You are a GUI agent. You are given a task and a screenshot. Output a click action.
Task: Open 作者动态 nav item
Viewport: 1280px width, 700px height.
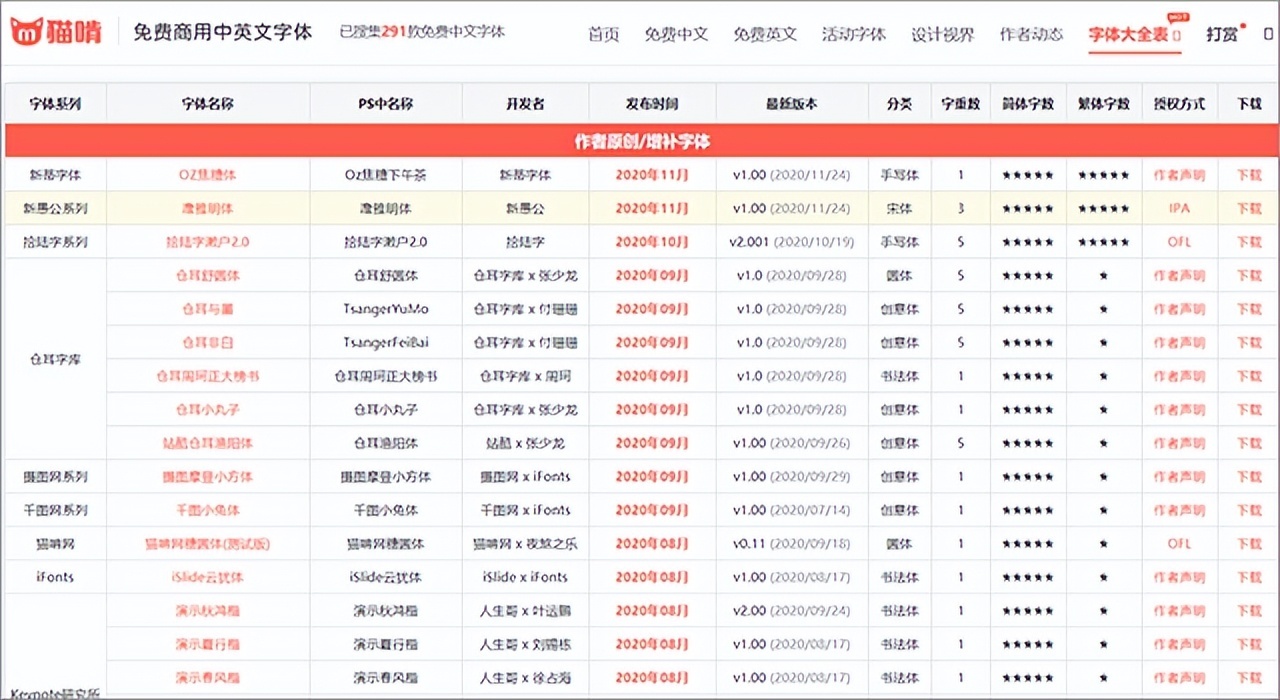[x=1031, y=34]
